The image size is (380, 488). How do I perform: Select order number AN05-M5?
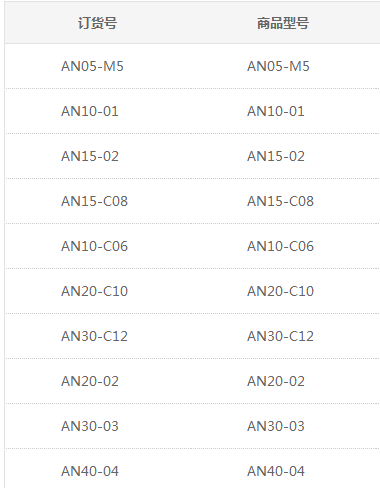(x=92, y=66)
